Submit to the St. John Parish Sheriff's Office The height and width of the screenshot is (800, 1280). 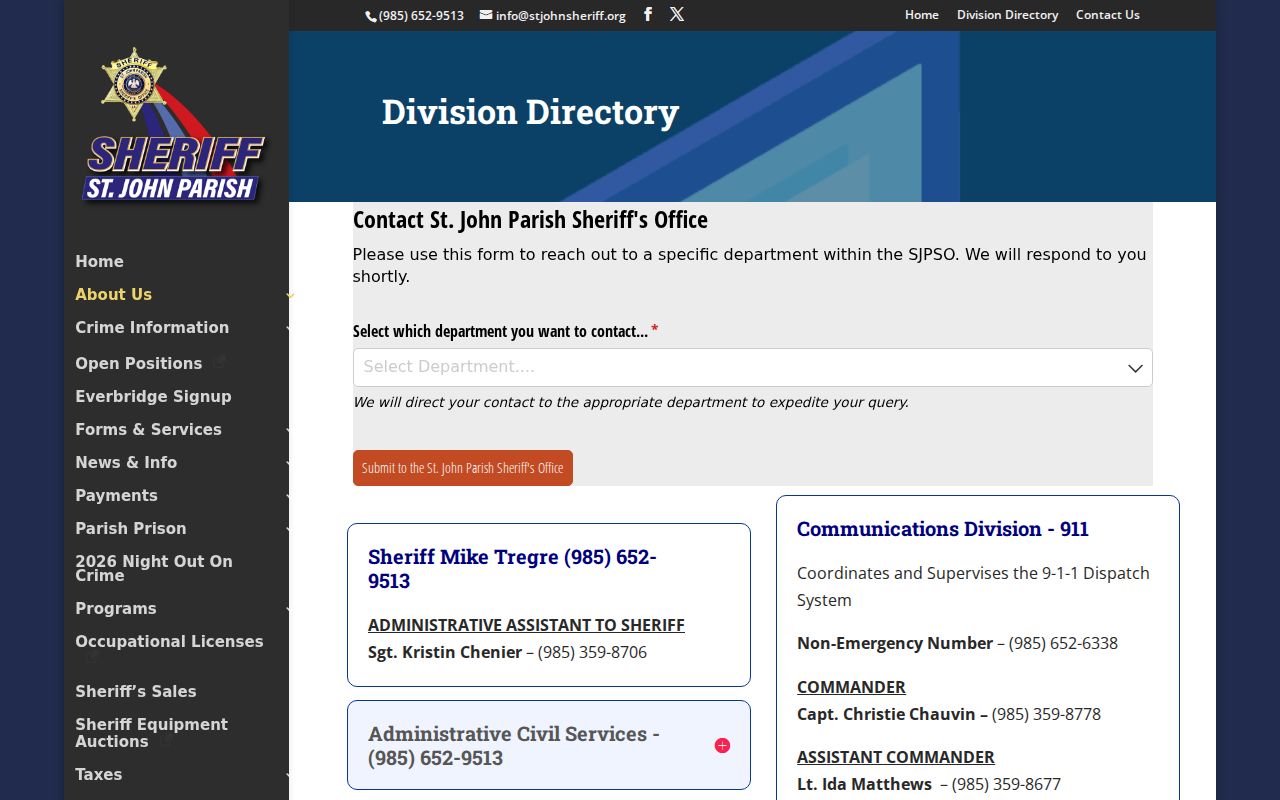[463, 468]
